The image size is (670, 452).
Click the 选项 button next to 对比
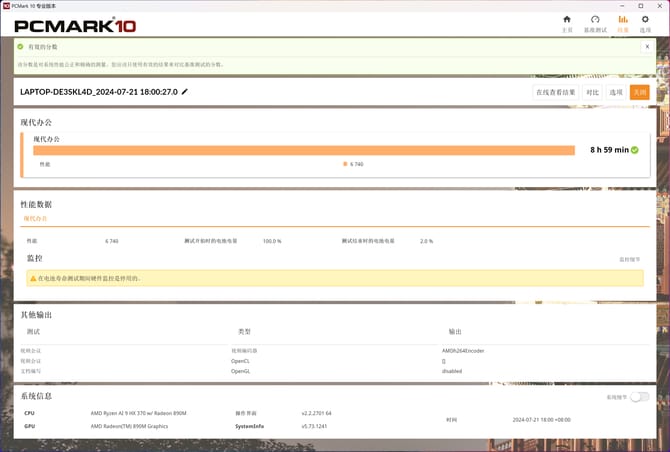tap(616, 92)
